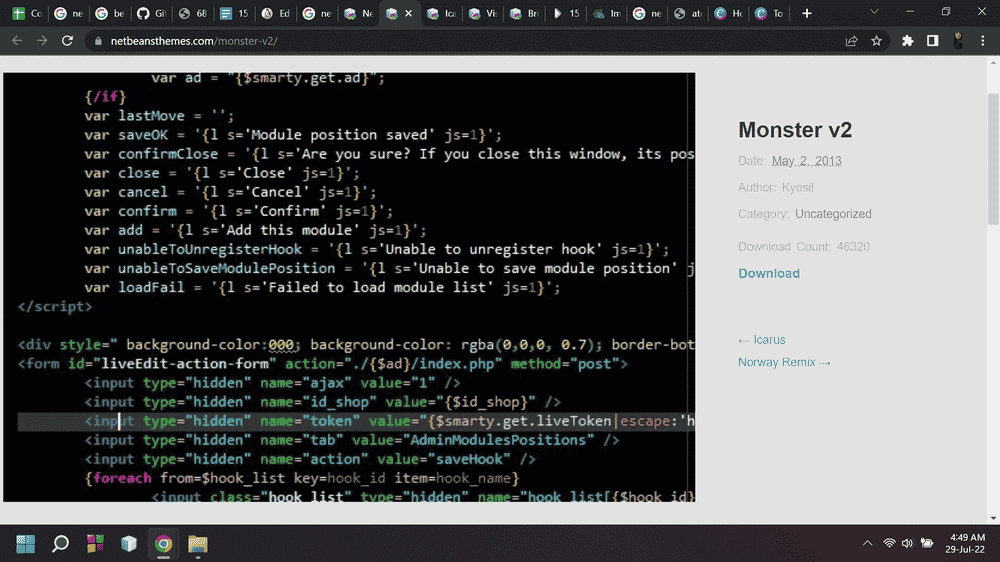Switch to the 'Vi' NetBeans tab

coord(483,13)
